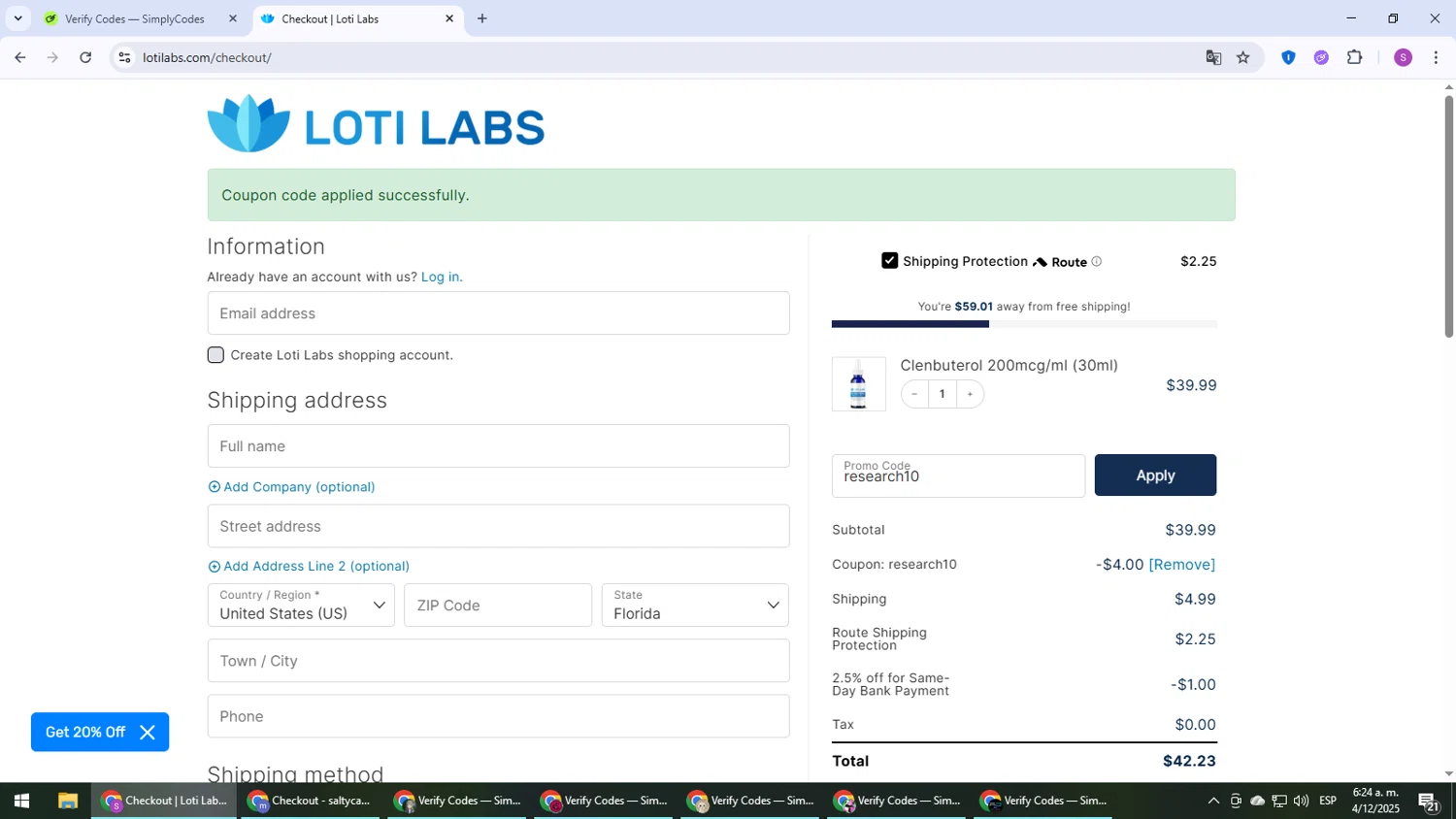Click the Promo Code input field

pos(958,475)
